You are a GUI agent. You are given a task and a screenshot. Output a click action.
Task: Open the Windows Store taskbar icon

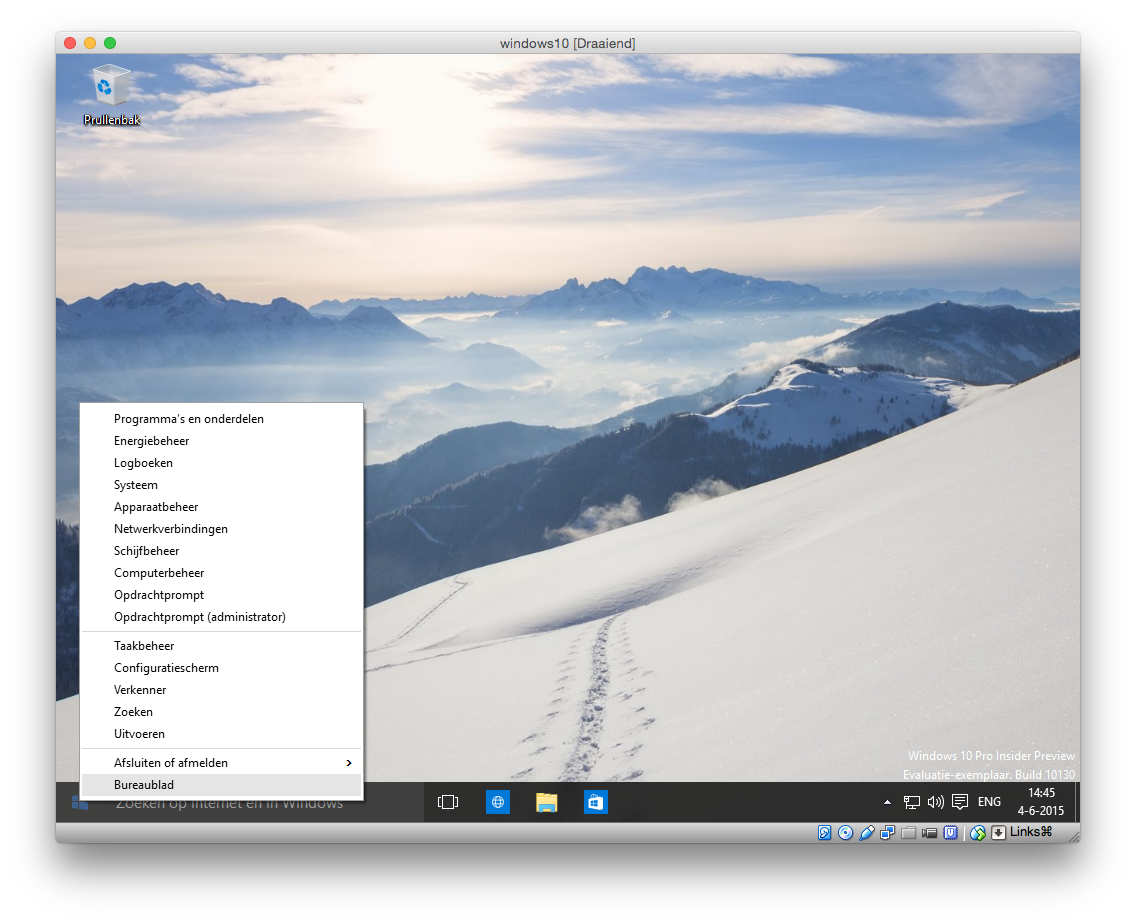[x=596, y=802]
